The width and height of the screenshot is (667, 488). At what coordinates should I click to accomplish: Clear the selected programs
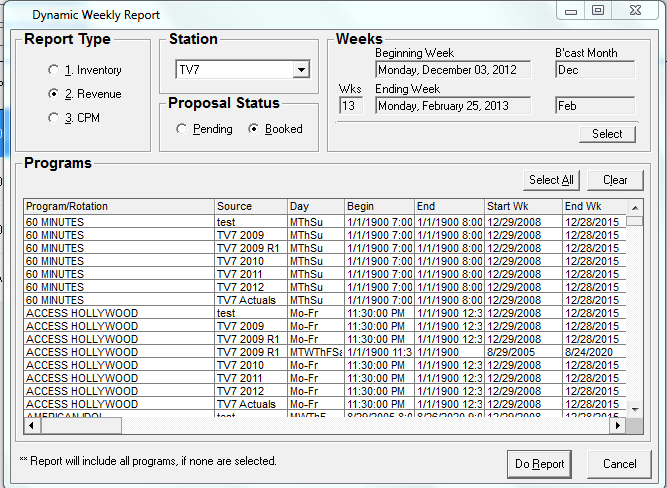(x=615, y=180)
